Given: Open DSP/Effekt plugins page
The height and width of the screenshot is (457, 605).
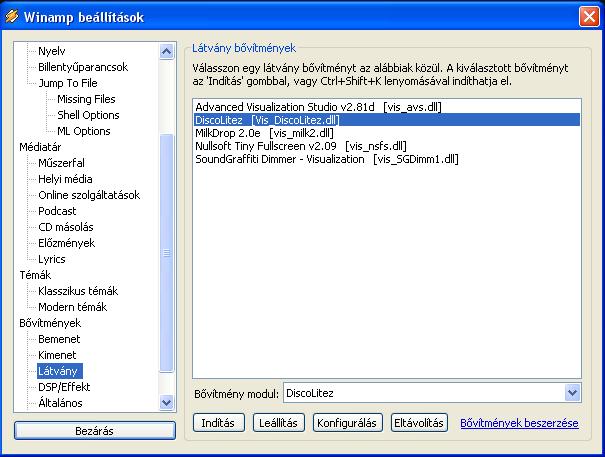Looking at the screenshot, I should (x=64, y=387).
